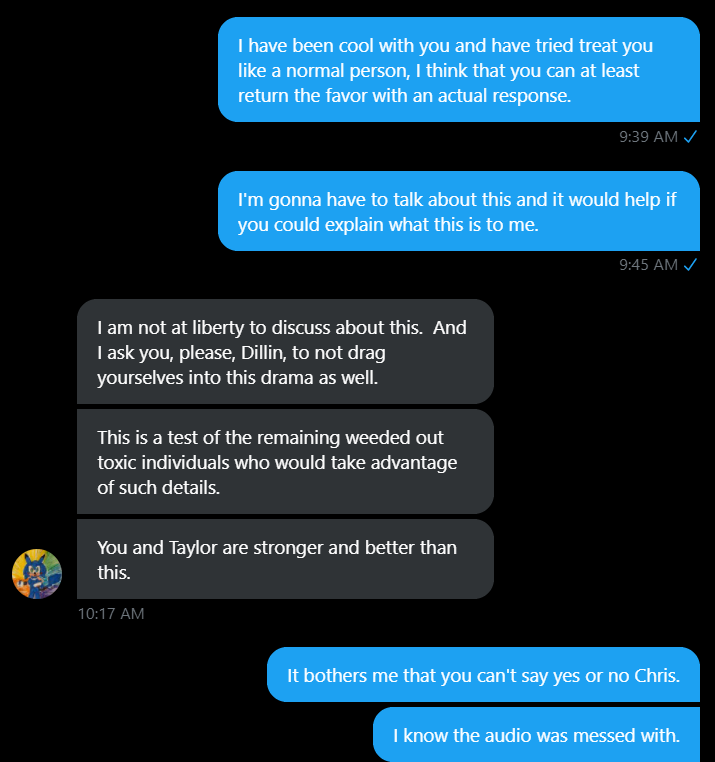
Task: Select the "It bothers me" message bubble
Action: 483,675
